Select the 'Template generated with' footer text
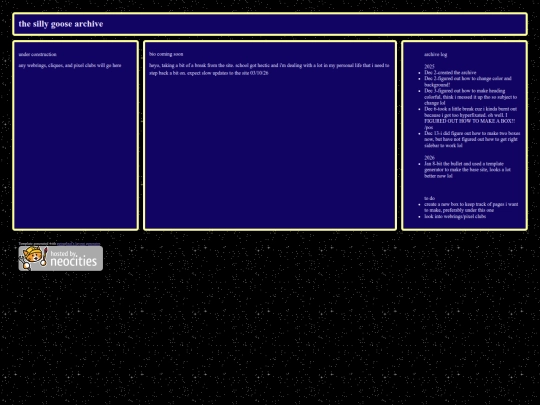 coord(38,244)
